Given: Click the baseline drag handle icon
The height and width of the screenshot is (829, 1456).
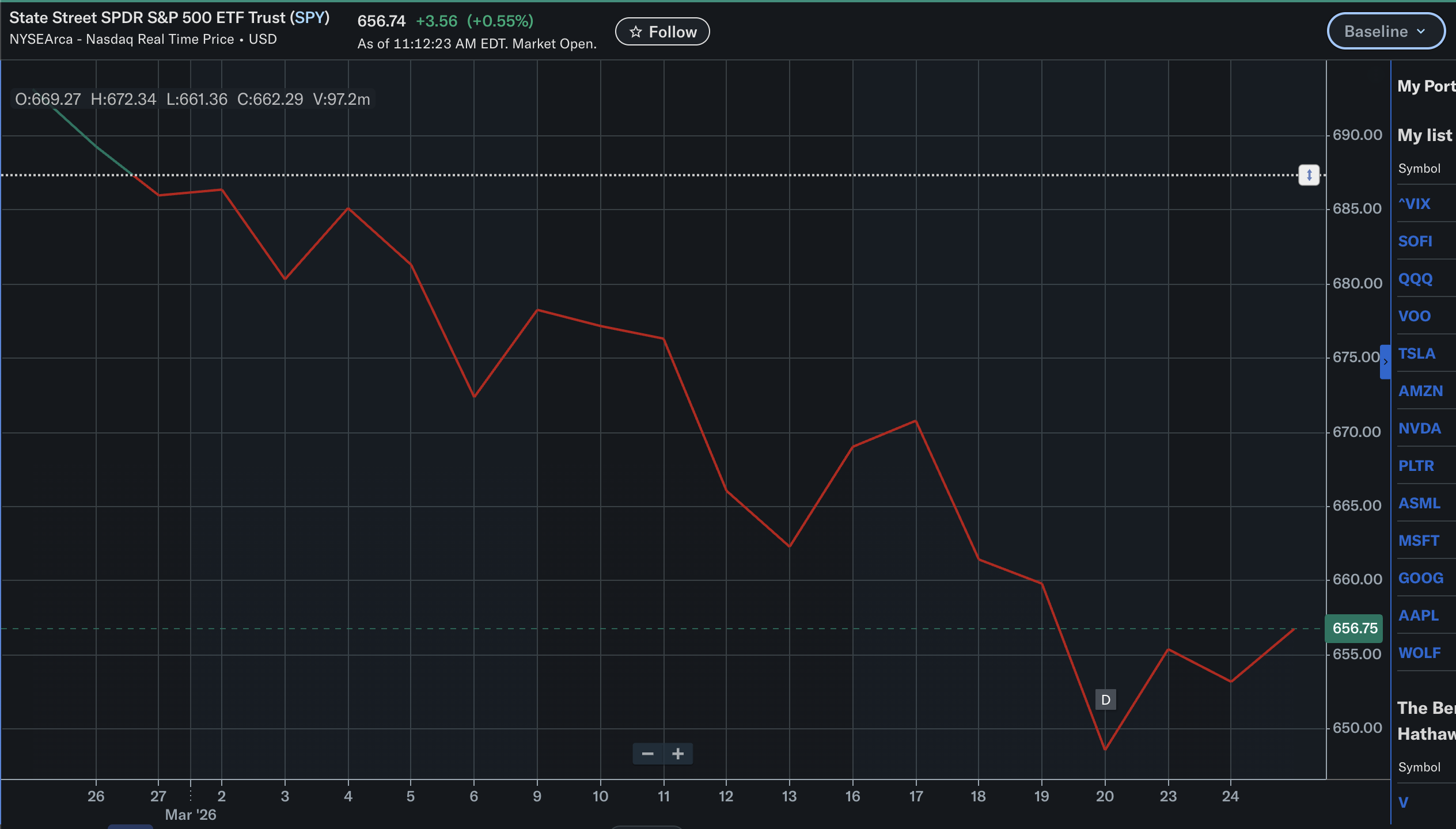Looking at the screenshot, I should click(x=1309, y=175).
